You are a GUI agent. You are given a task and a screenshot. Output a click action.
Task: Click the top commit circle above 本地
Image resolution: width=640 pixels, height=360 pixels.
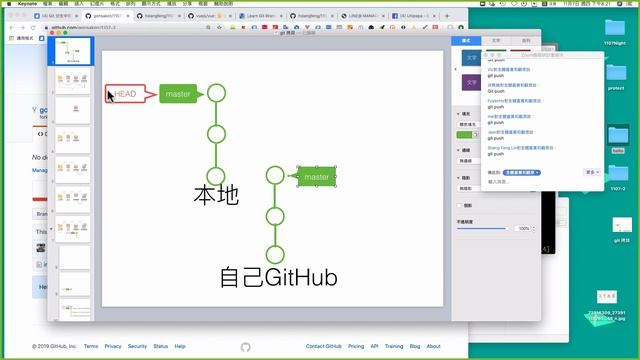pos(216,93)
